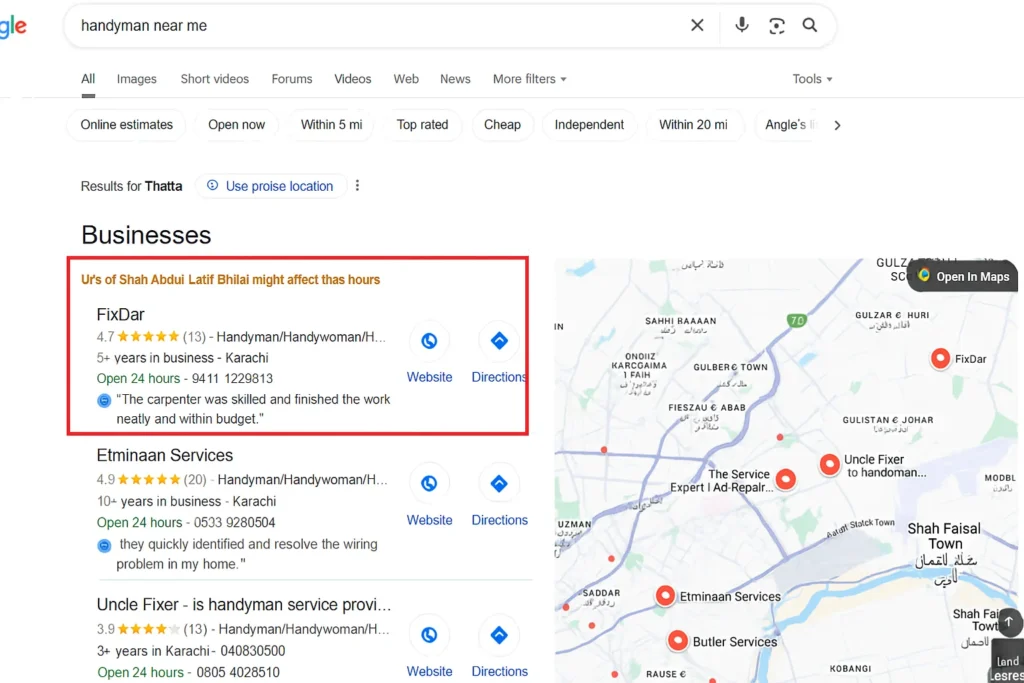1024x683 pixels.
Task: Get directions to Etminaan Services icon
Action: pos(499,483)
